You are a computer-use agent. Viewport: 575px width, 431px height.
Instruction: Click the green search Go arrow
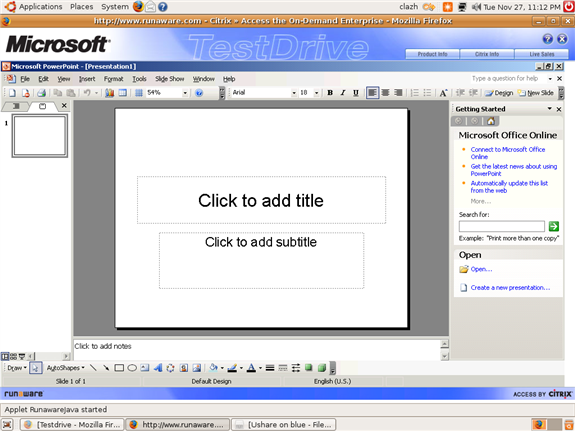(x=554, y=226)
